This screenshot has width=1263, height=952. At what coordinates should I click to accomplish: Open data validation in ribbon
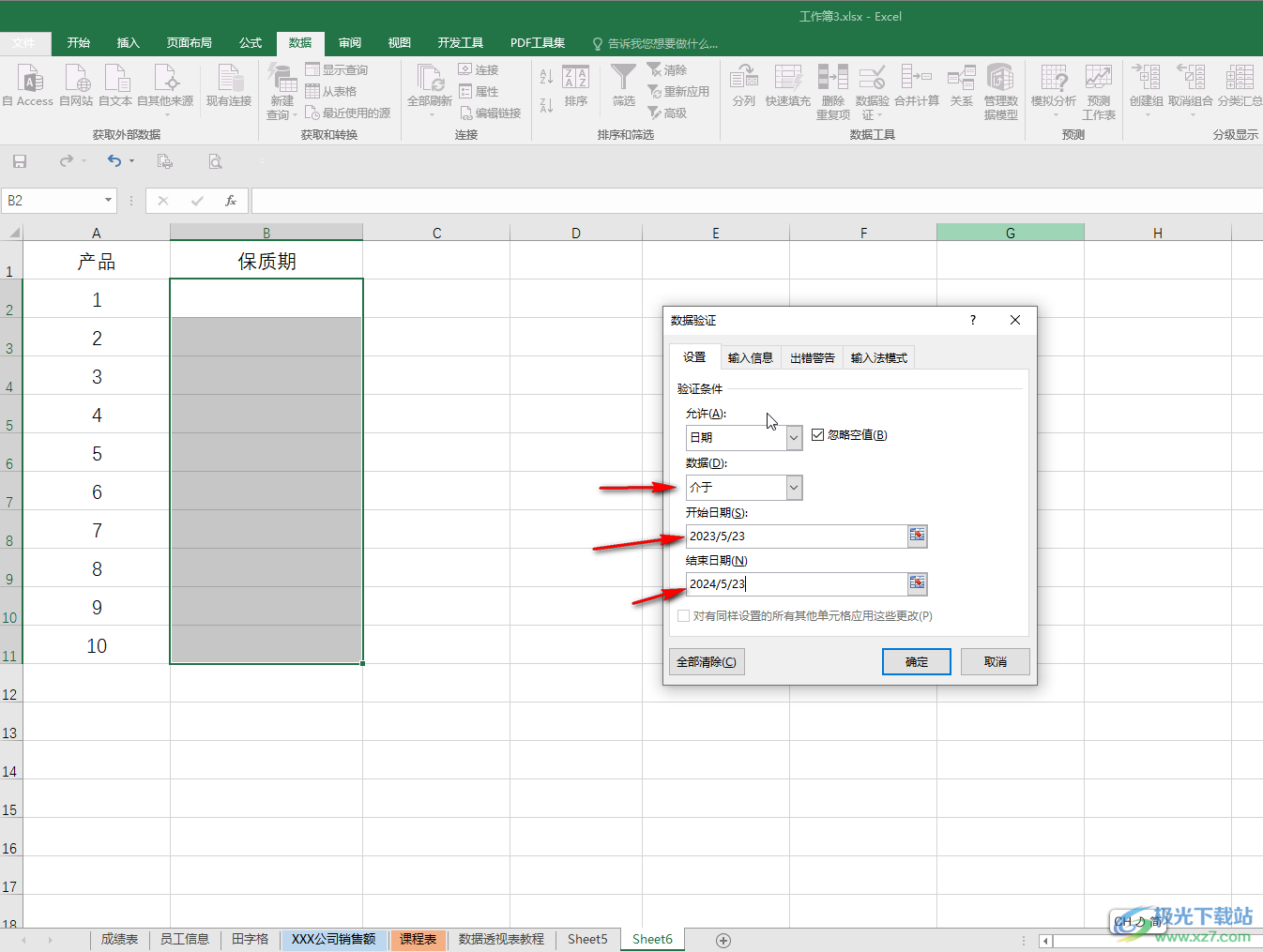click(872, 92)
